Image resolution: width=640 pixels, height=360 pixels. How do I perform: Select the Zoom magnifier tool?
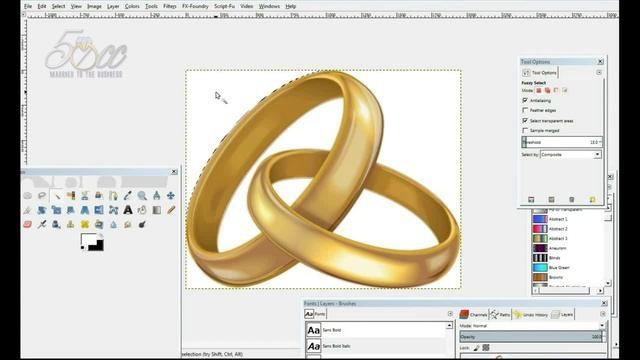(x=142, y=196)
